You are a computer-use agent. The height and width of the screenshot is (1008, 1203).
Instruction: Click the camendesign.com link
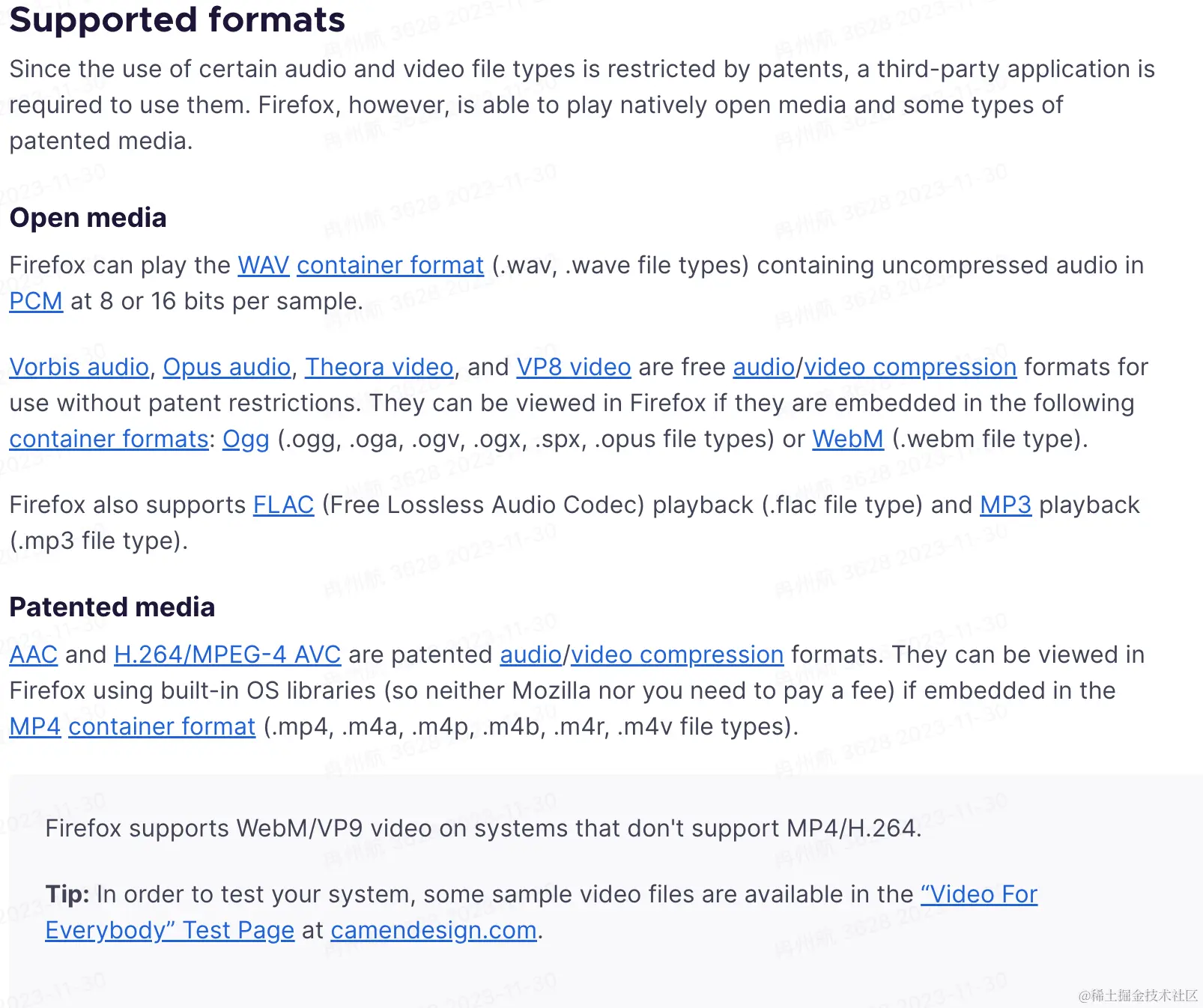(434, 930)
